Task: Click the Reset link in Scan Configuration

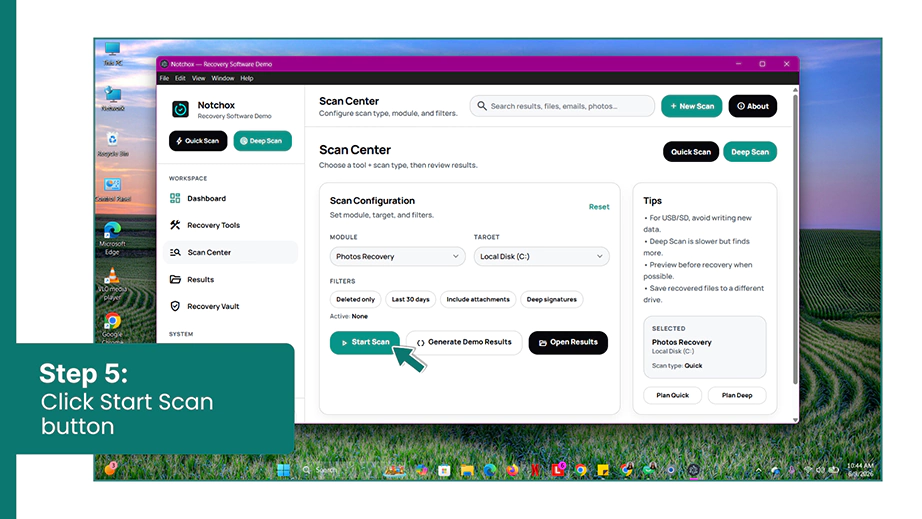Action: (599, 207)
